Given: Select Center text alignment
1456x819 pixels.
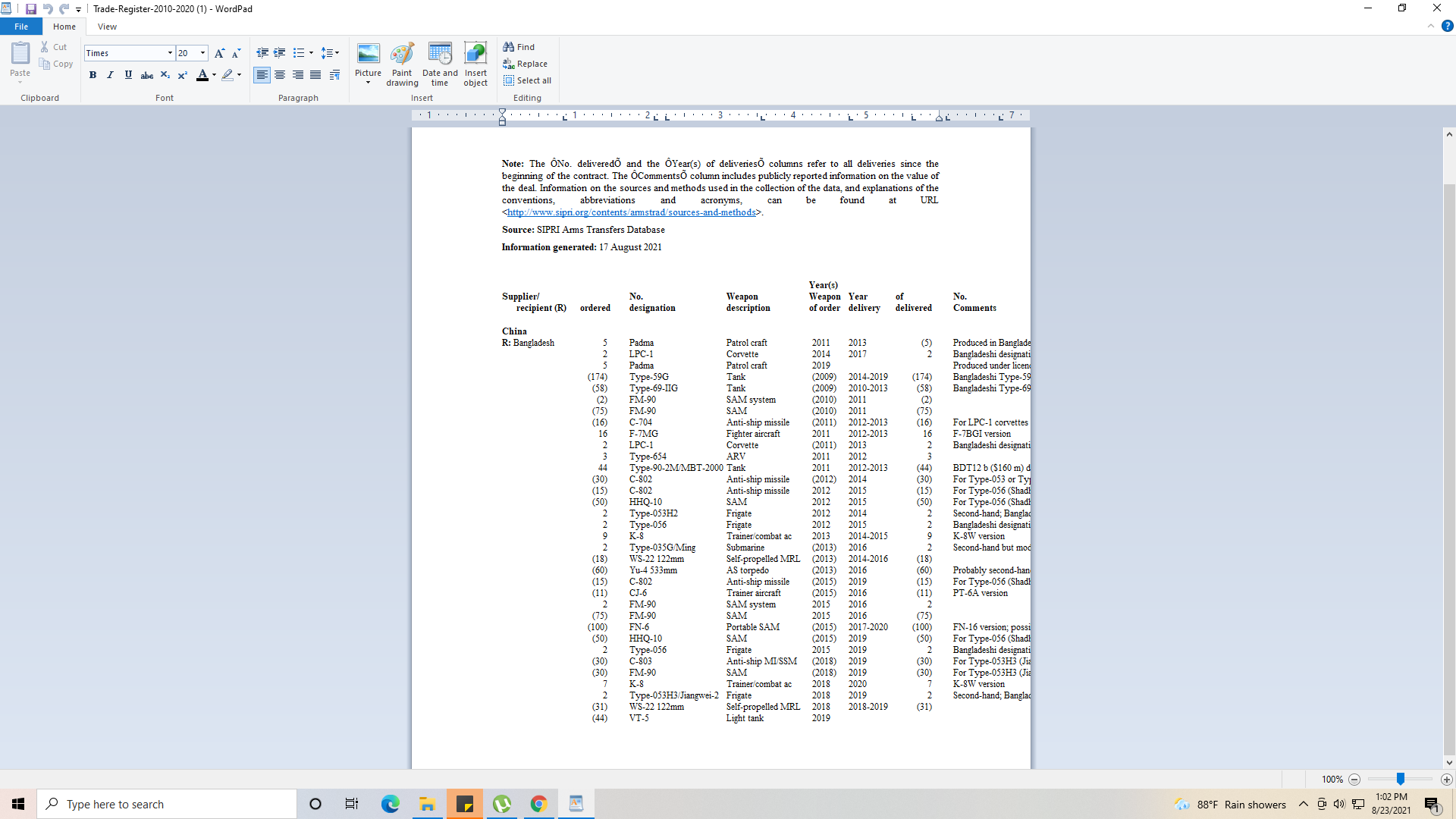Looking at the screenshot, I should (x=280, y=75).
